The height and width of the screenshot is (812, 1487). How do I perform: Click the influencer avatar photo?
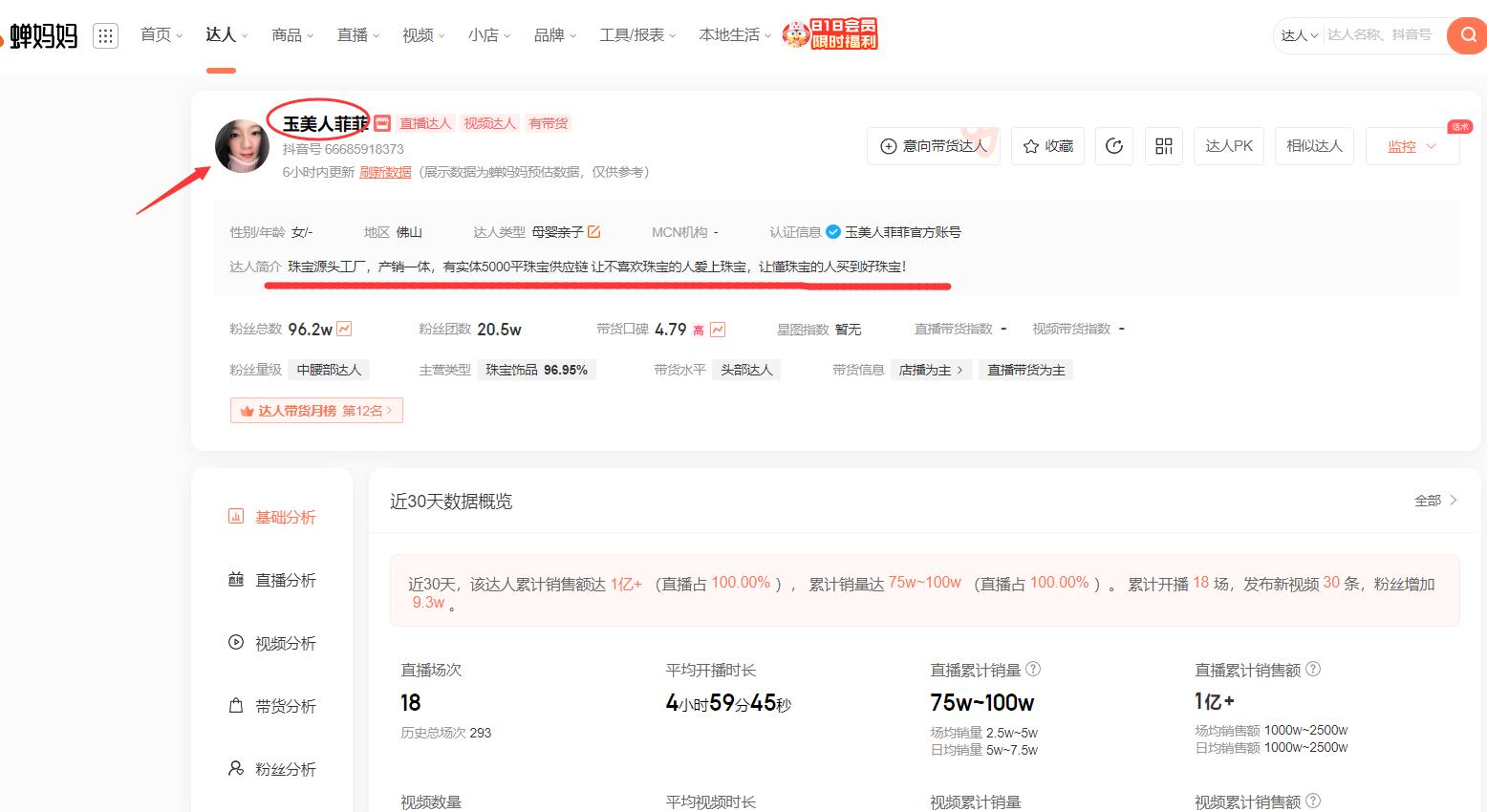point(242,146)
